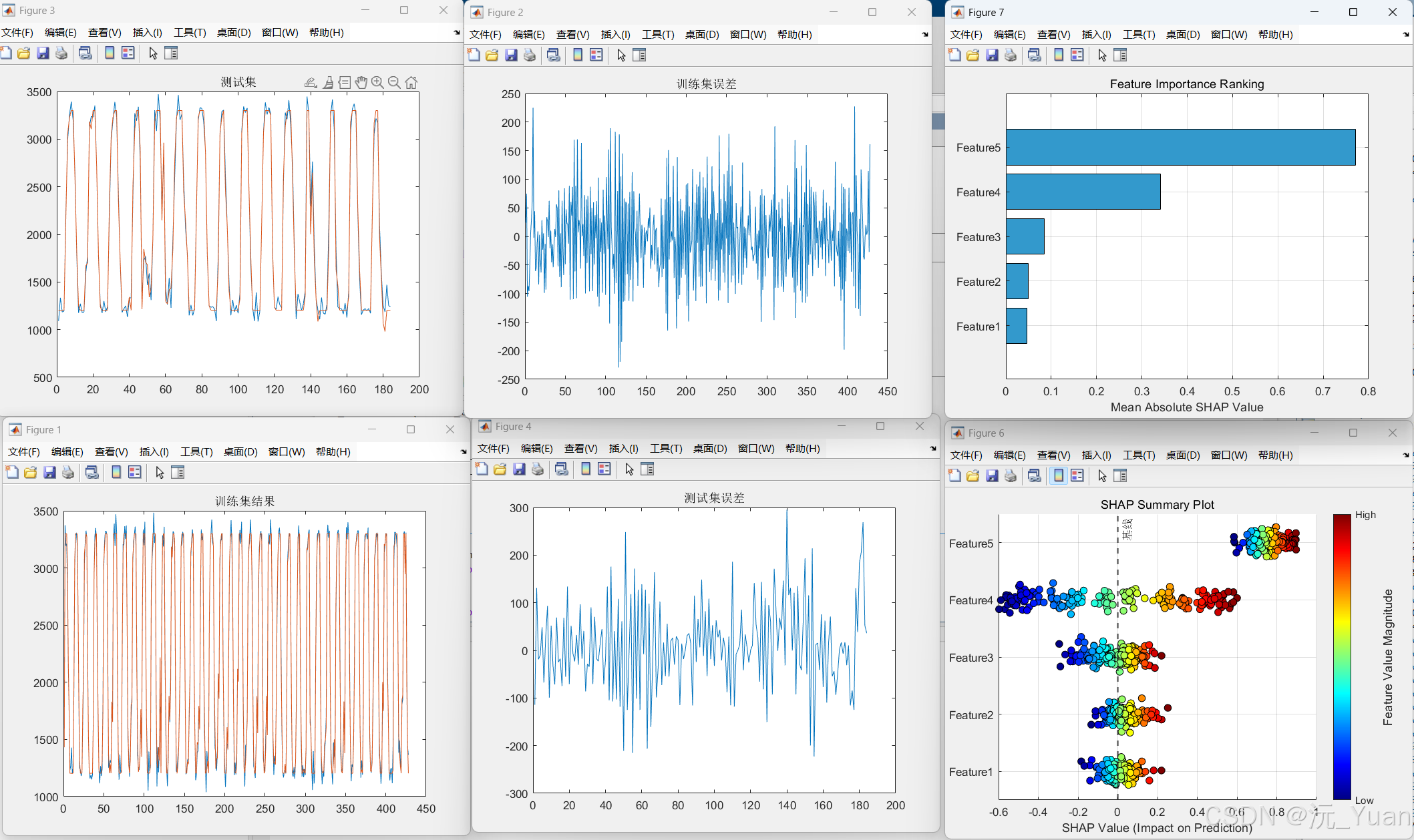This screenshot has height=840, width=1414.
Task: Open file folder icon in Figure 1 toolbar
Action: click(31, 473)
